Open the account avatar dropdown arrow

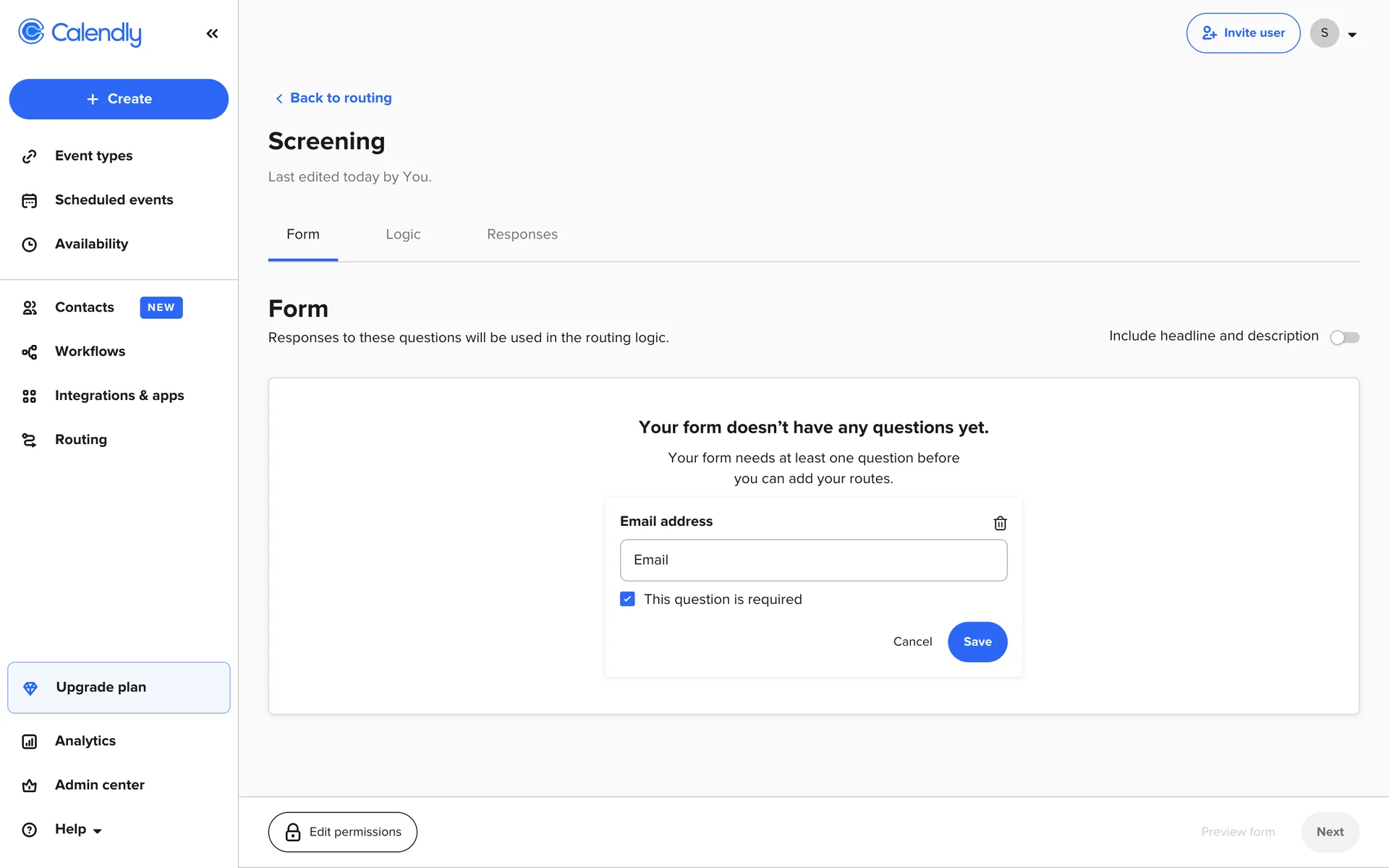[1352, 34]
